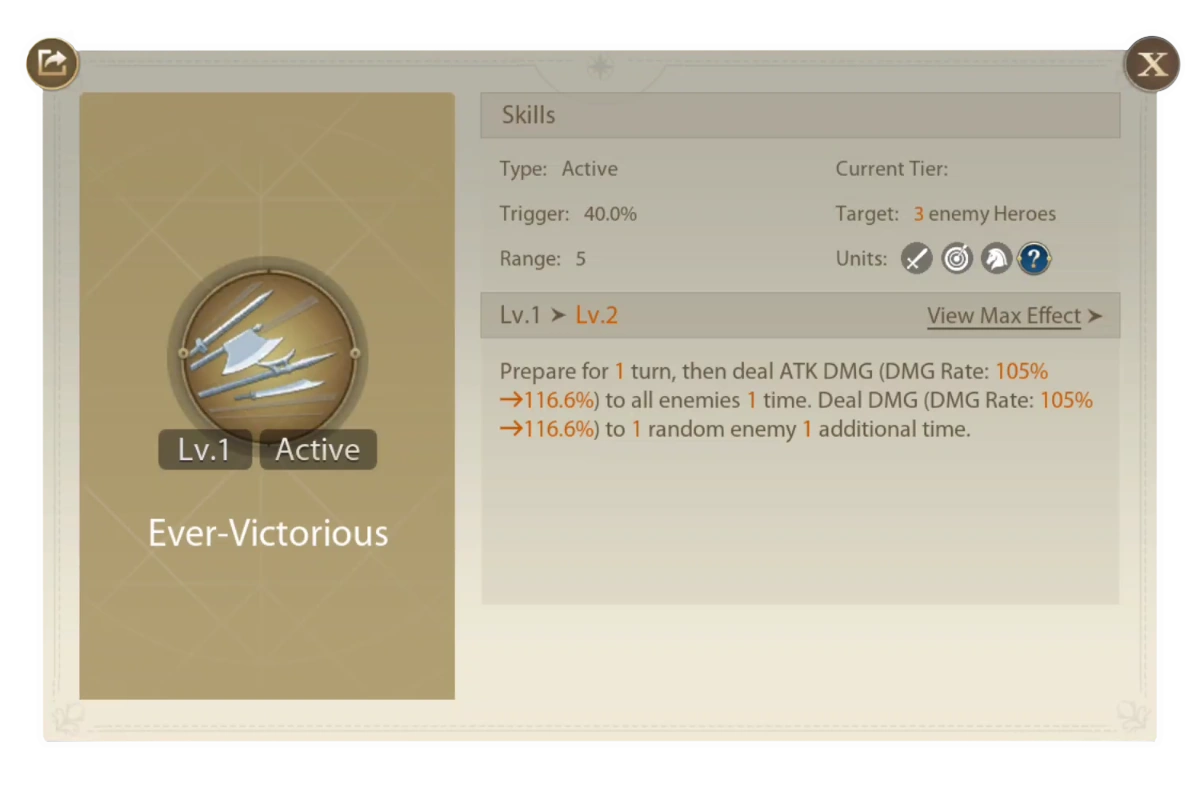
Task: Tap the Ever-Victorious skill weapons emblem
Action: click(x=268, y=352)
